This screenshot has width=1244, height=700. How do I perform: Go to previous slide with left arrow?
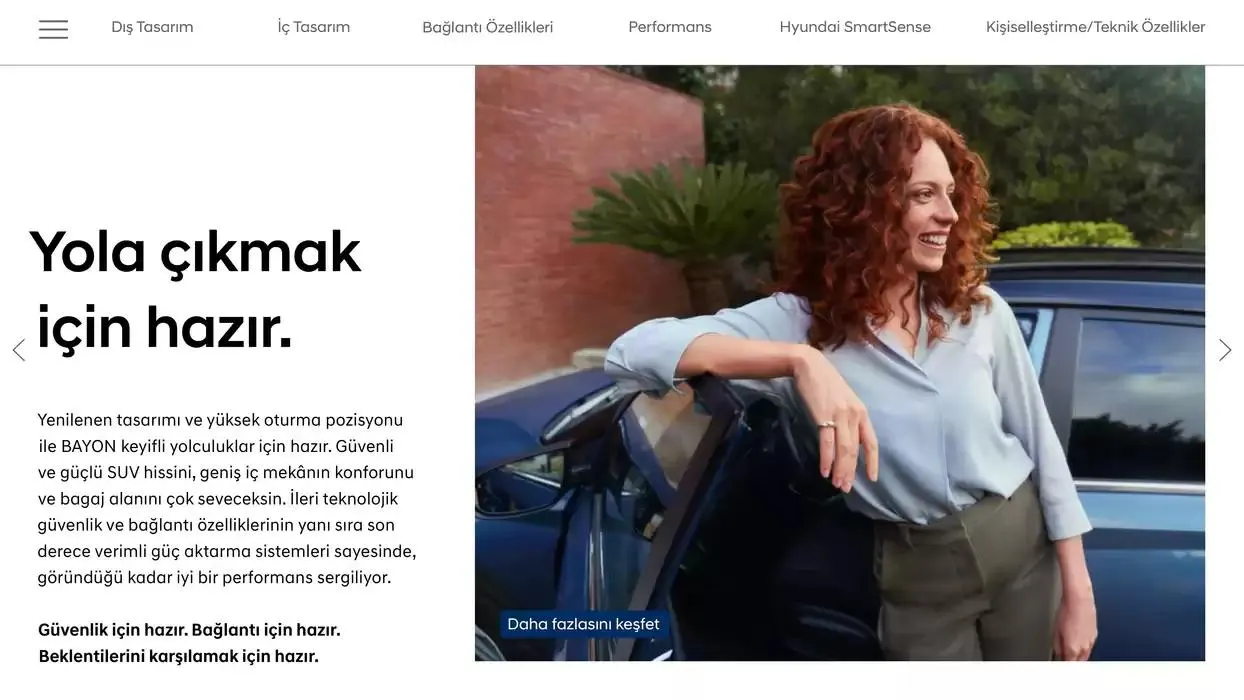coord(18,350)
